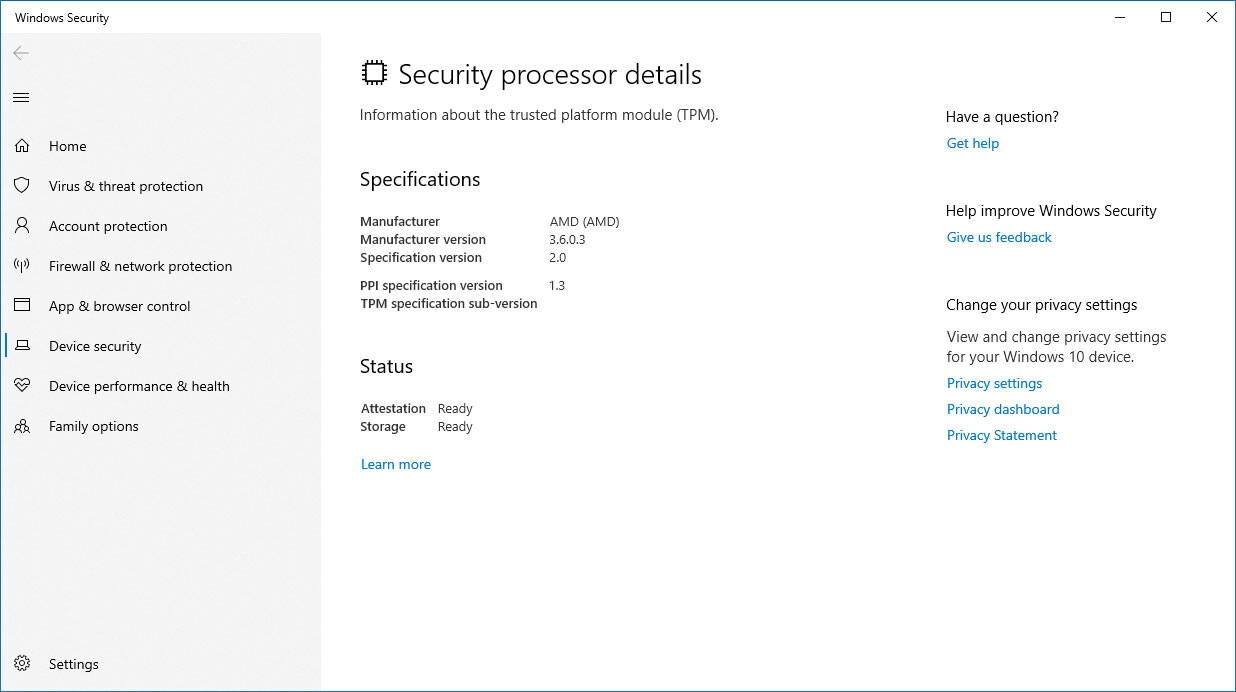The image size is (1236, 692).
Task: Close the Windows Security window
Action: [x=1212, y=17]
